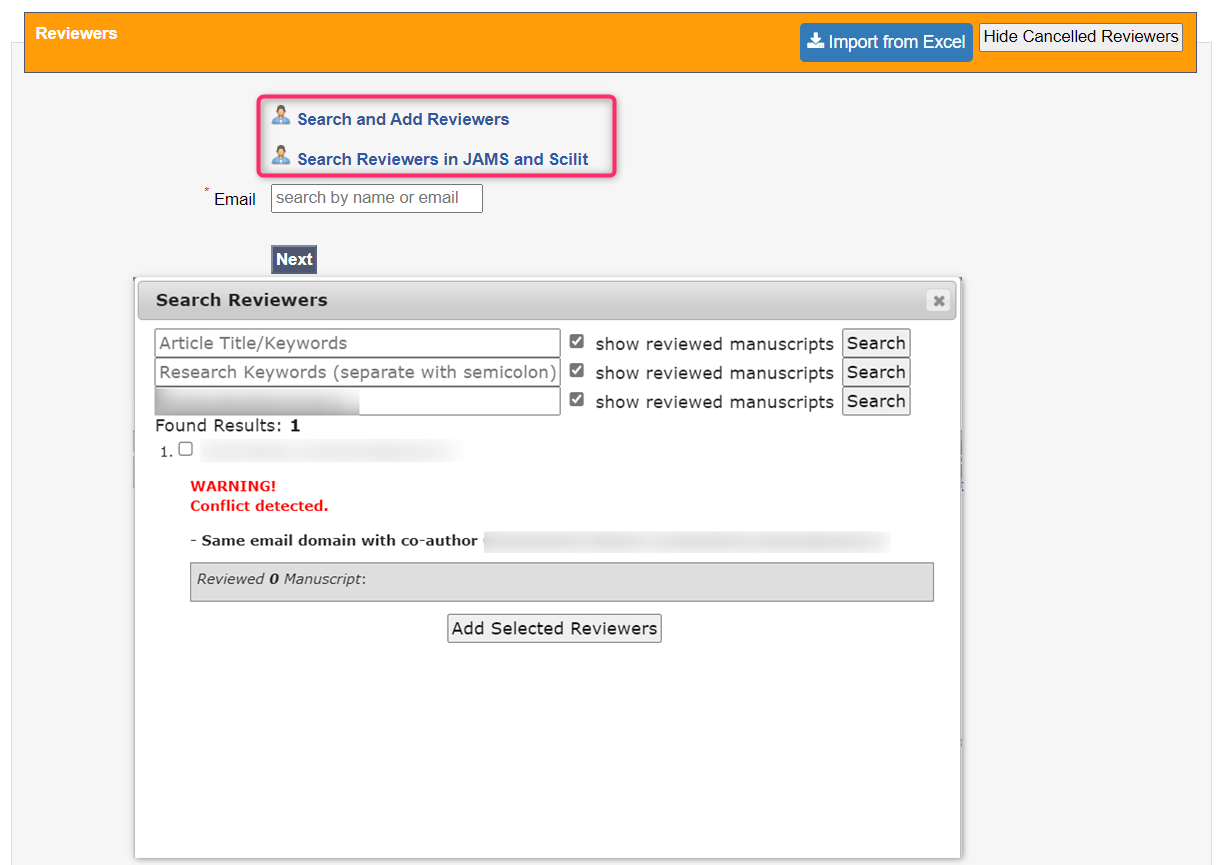Close the Search Reviewers dialog
The width and height of the screenshot is (1217, 865).
pos(937,300)
